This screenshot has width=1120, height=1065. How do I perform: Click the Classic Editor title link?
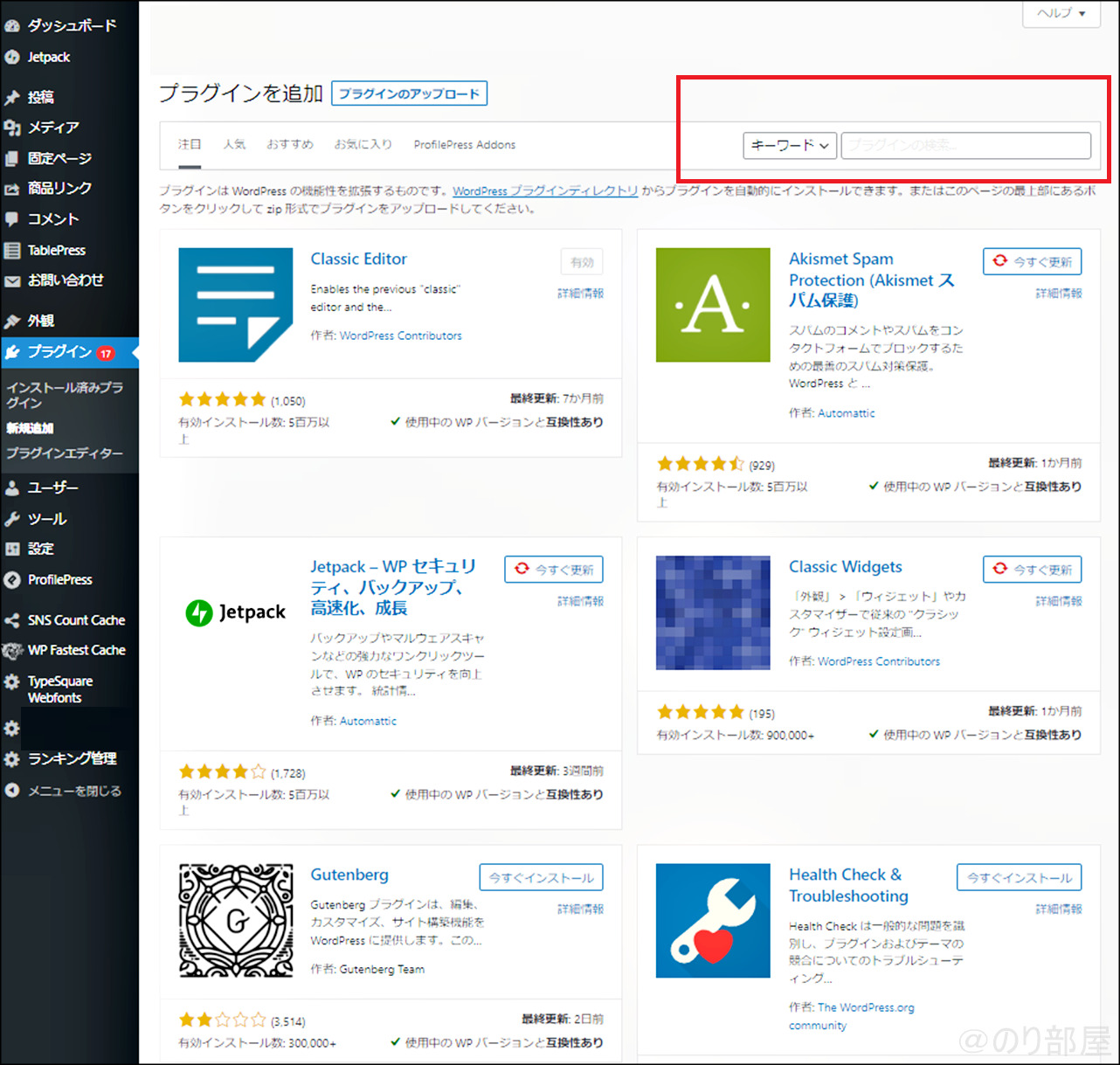coord(359,259)
